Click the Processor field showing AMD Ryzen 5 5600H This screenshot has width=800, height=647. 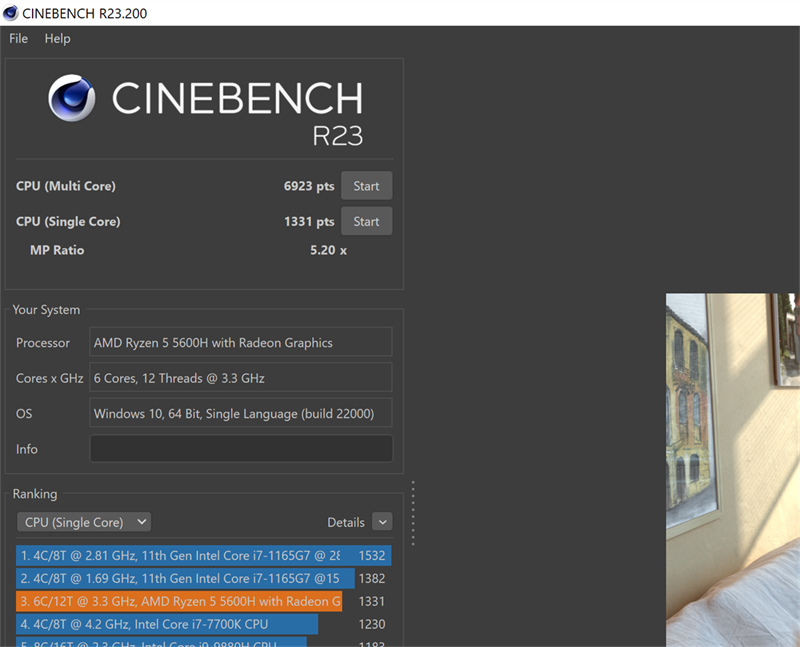(x=240, y=341)
